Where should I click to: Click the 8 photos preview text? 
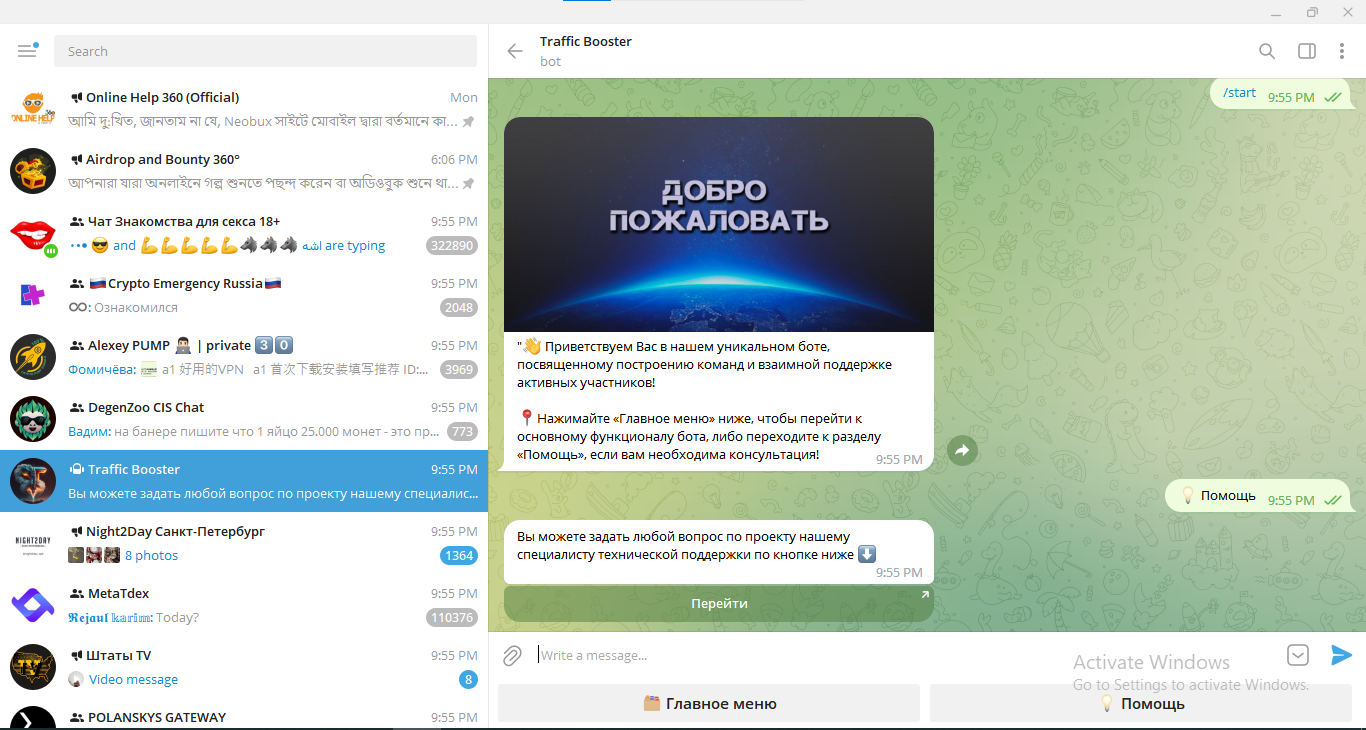[x=151, y=556]
